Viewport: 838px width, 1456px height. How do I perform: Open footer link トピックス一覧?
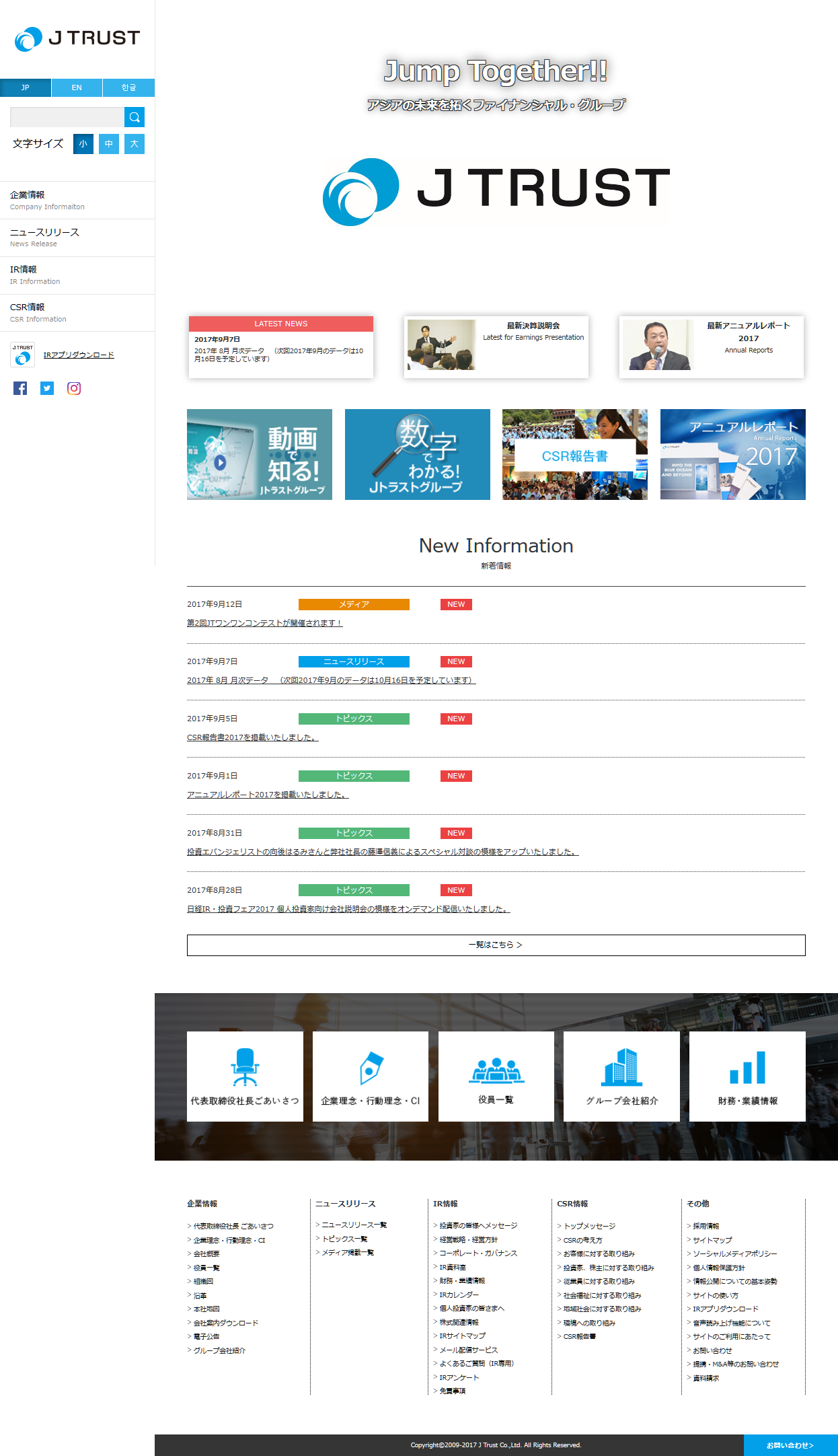(344, 1239)
